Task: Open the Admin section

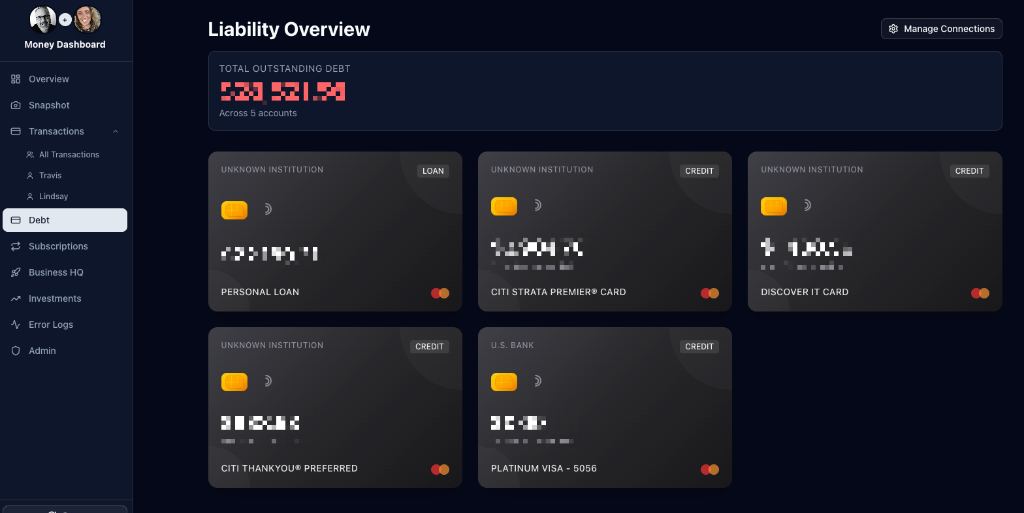Action: [x=42, y=350]
